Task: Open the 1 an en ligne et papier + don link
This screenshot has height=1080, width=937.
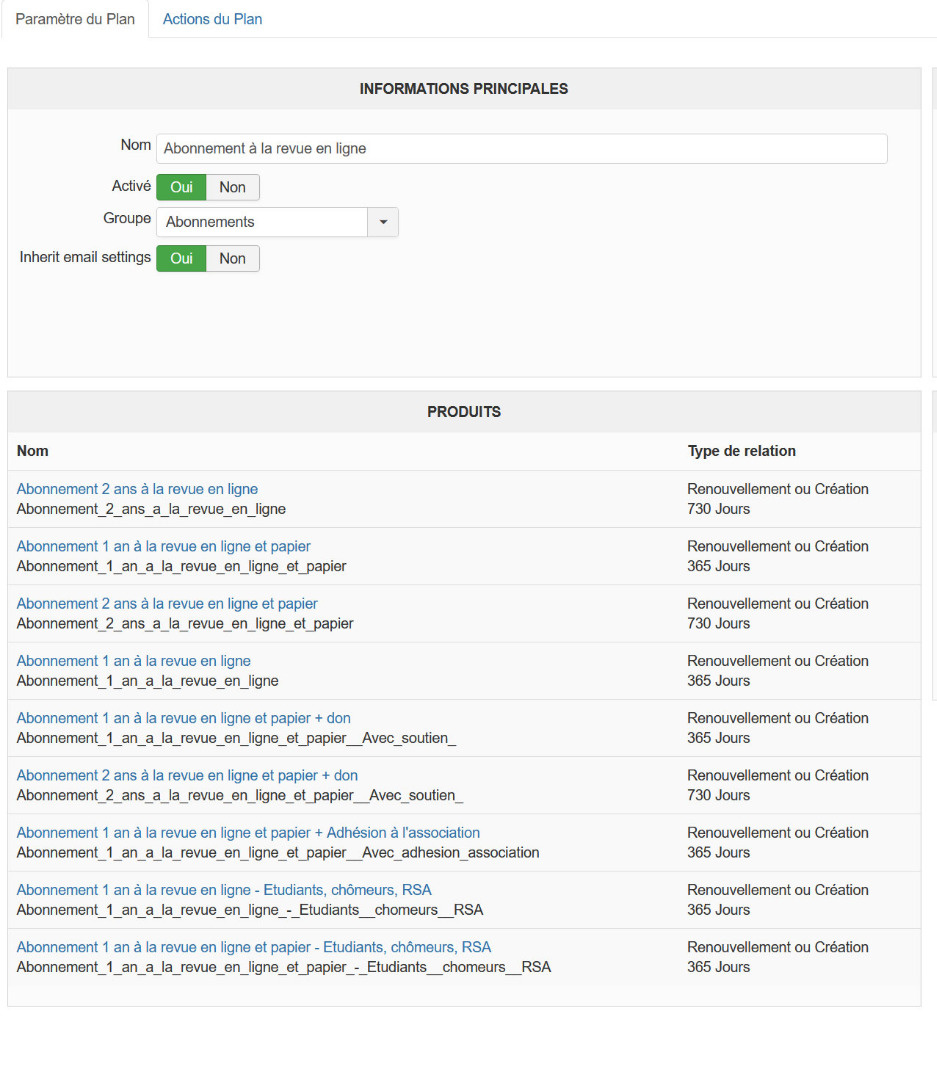Action: [183, 718]
